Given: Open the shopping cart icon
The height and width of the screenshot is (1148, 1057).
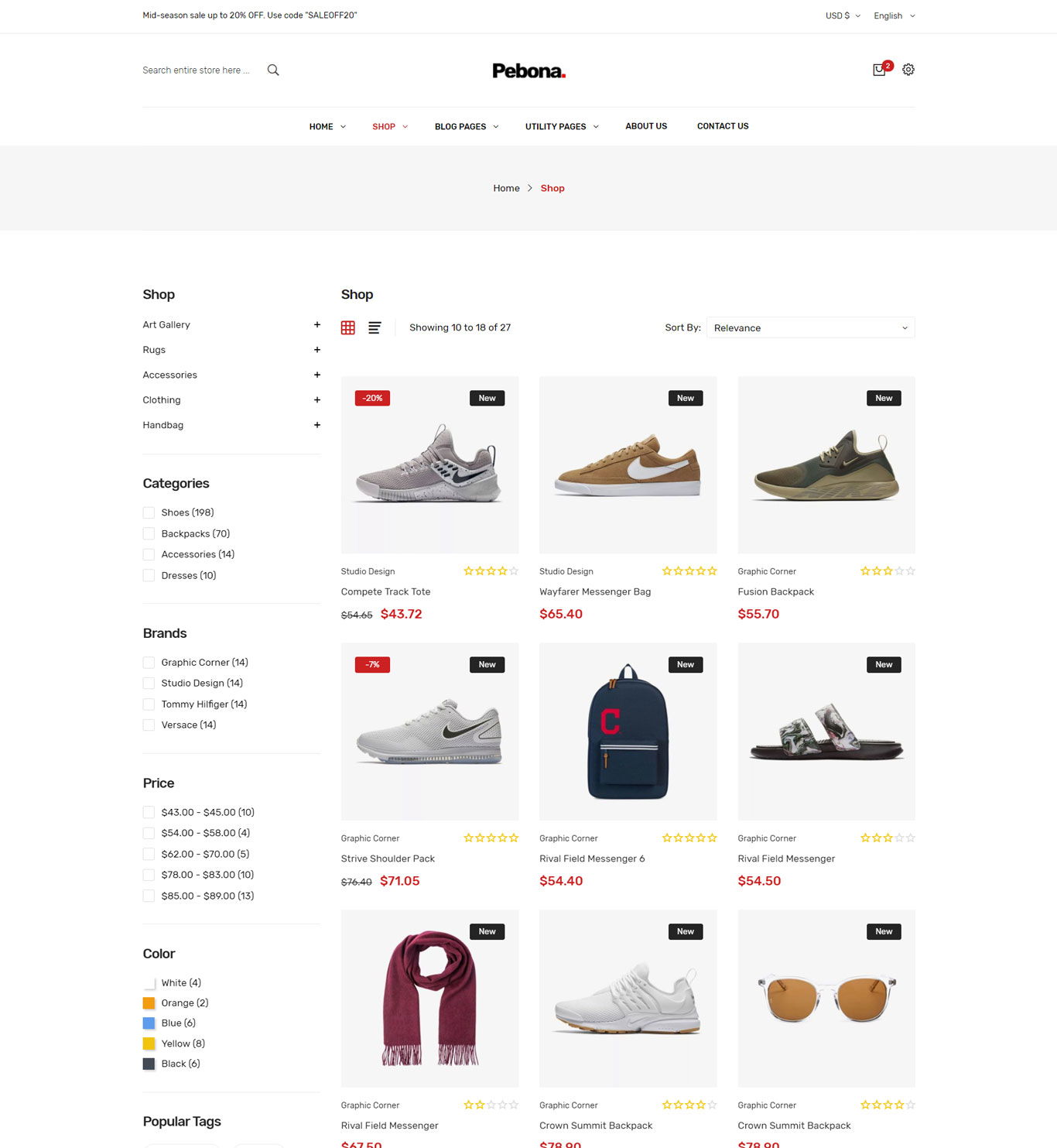Looking at the screenshot, I should pyautogui.click(x=880, y=70).
